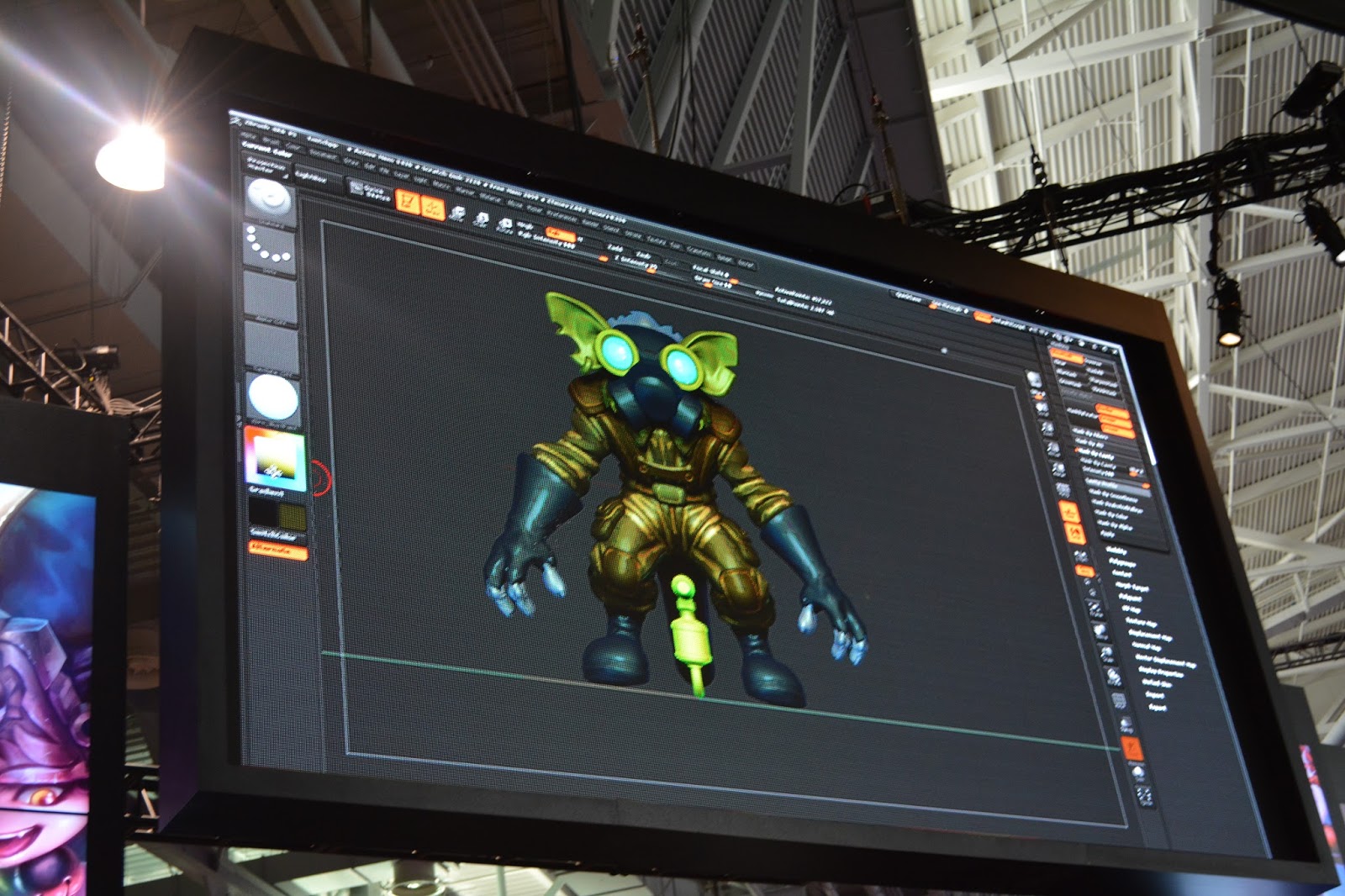Expand the Morph Target subpalette
The height and width of the screenshot is (896, 1345).
click(x=1131, y=585)
